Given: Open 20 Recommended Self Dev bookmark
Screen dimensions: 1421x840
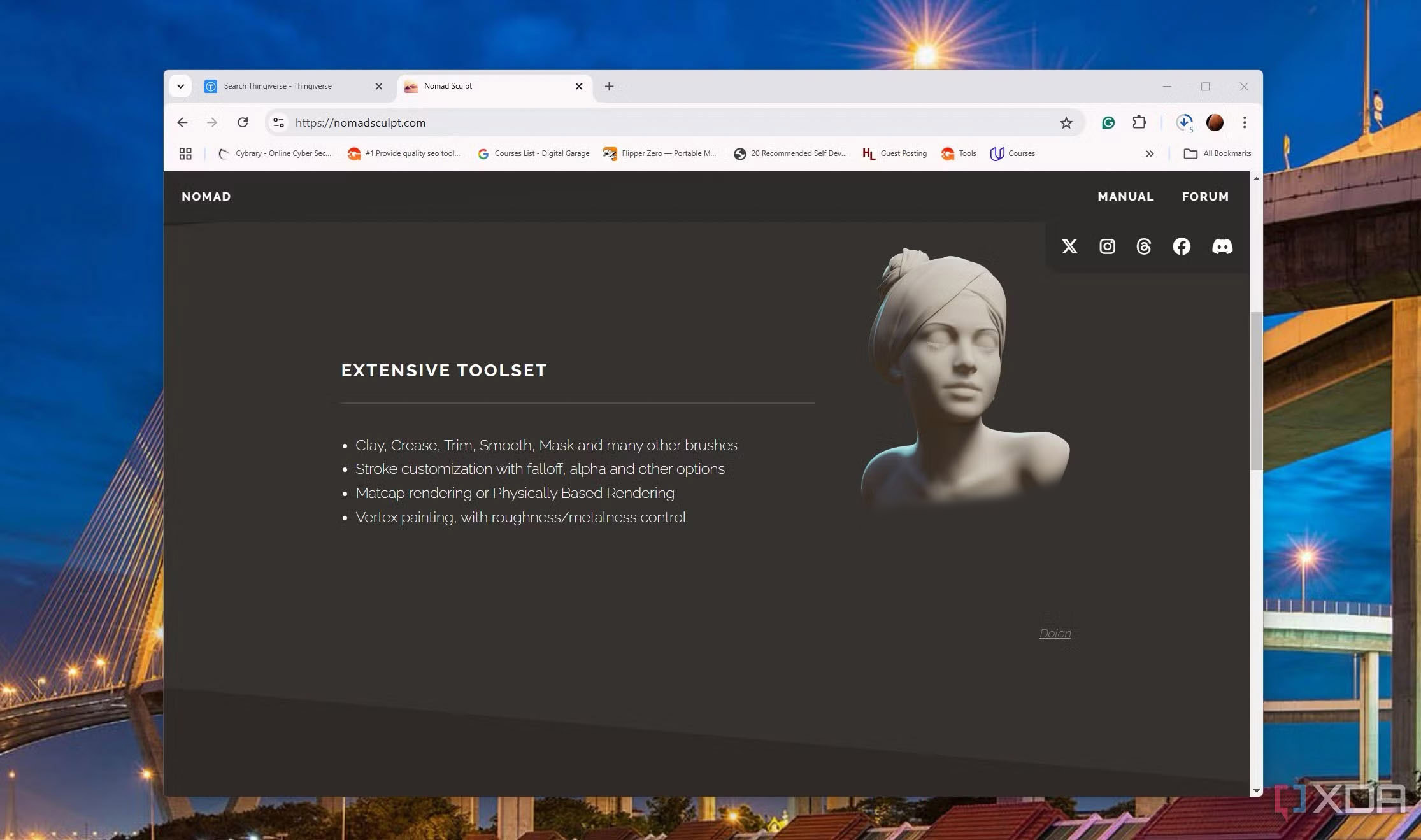Looking at the screenshot, I should click(790, 153).
